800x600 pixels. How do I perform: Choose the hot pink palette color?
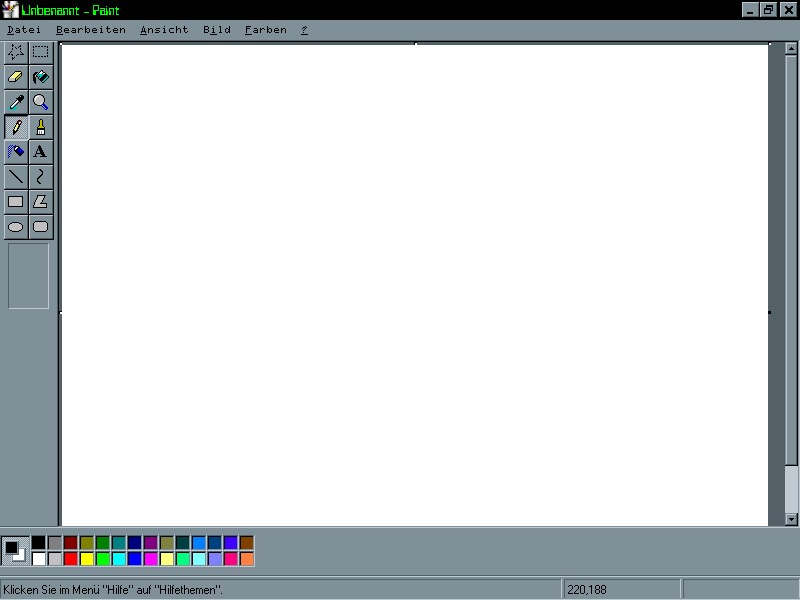coord(231,559)
